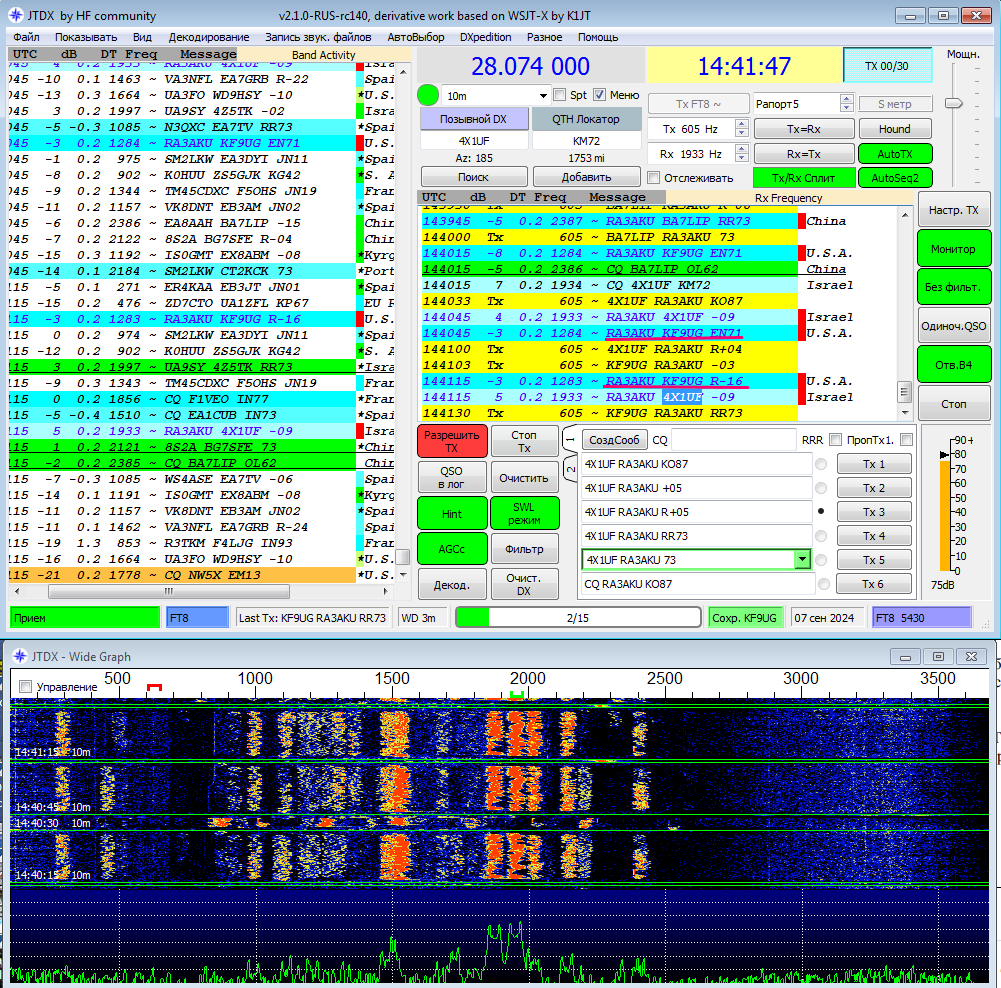This screenshot has width=1001, height=988.
Task: Click the Wide Graph window app icon
Action: 20,656
